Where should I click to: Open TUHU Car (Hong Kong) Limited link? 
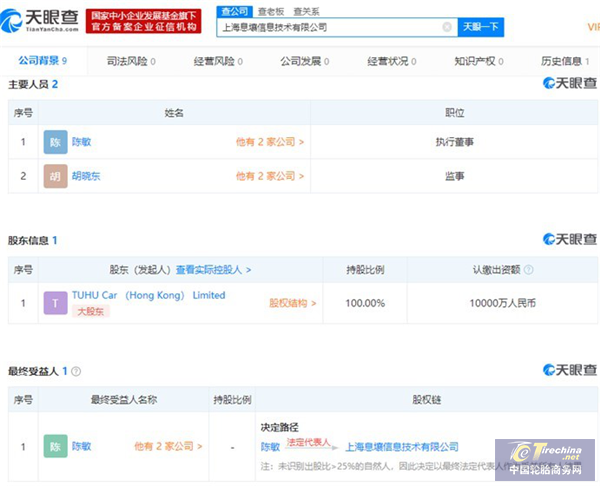coord(148,295)
